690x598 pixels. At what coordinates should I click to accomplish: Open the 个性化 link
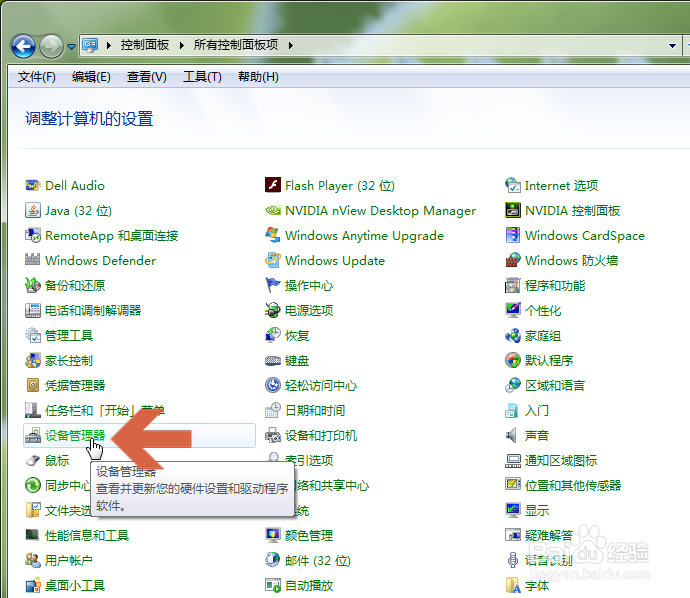[543, 311]
